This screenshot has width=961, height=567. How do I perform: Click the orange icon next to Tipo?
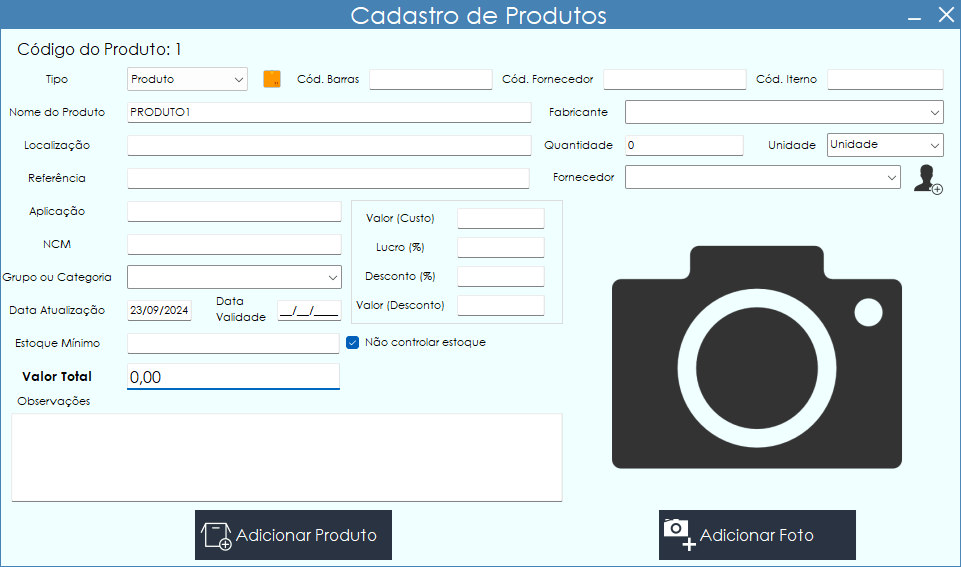272,79
